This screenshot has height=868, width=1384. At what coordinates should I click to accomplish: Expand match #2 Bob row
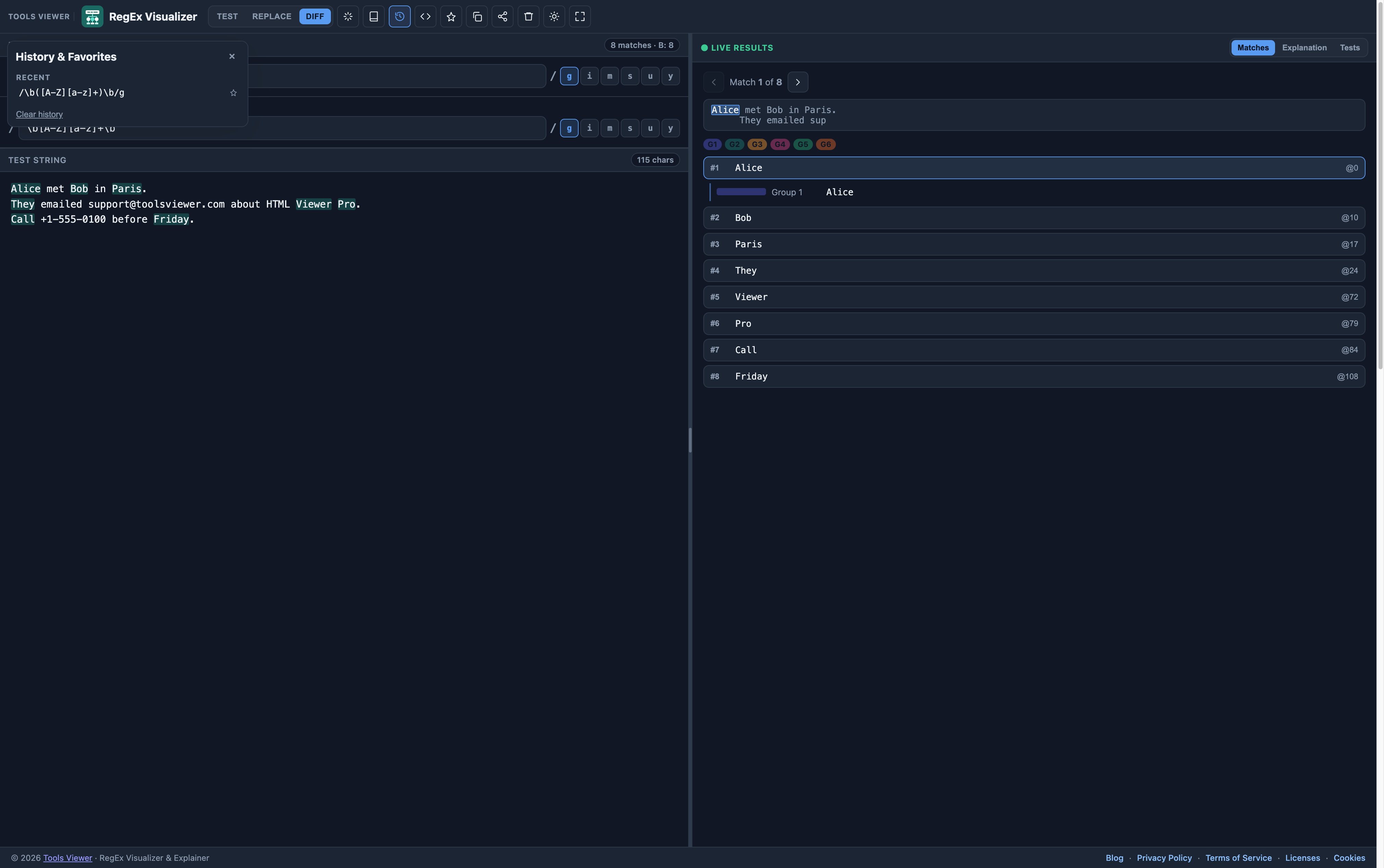(x=1034, y=218)
